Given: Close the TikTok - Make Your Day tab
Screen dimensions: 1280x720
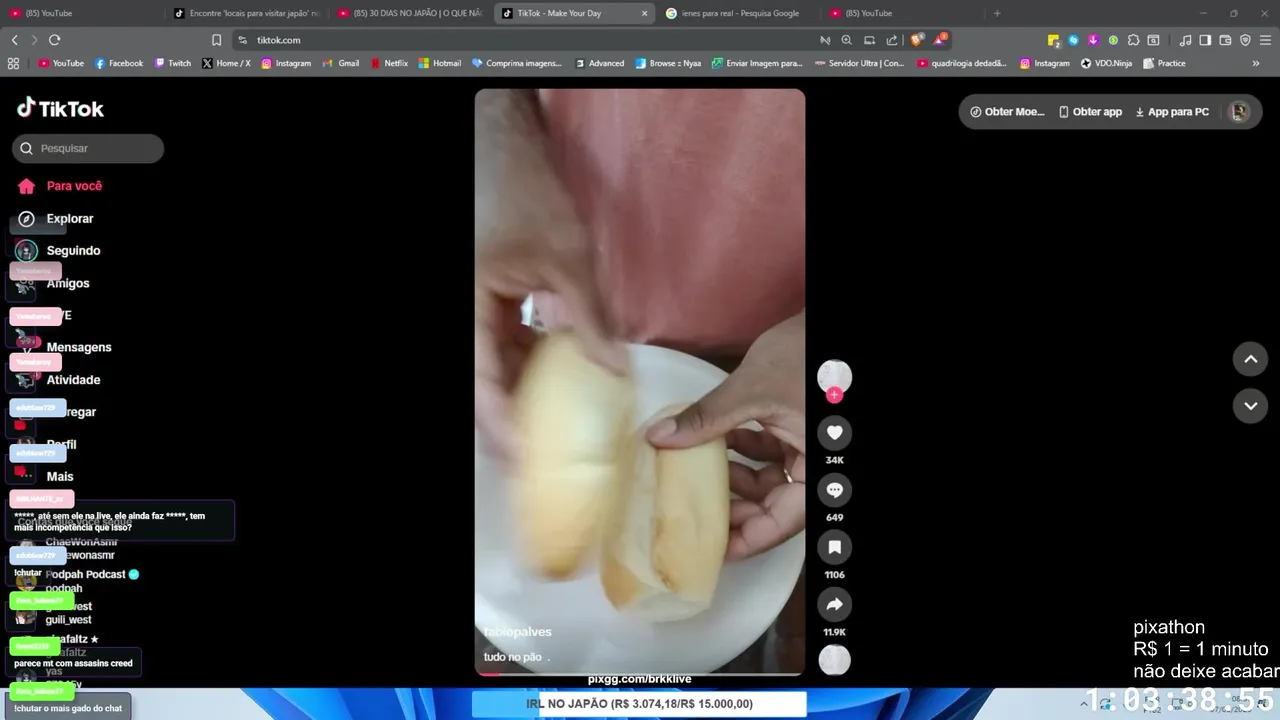Looking at the screenshot, I should (644, 13).
